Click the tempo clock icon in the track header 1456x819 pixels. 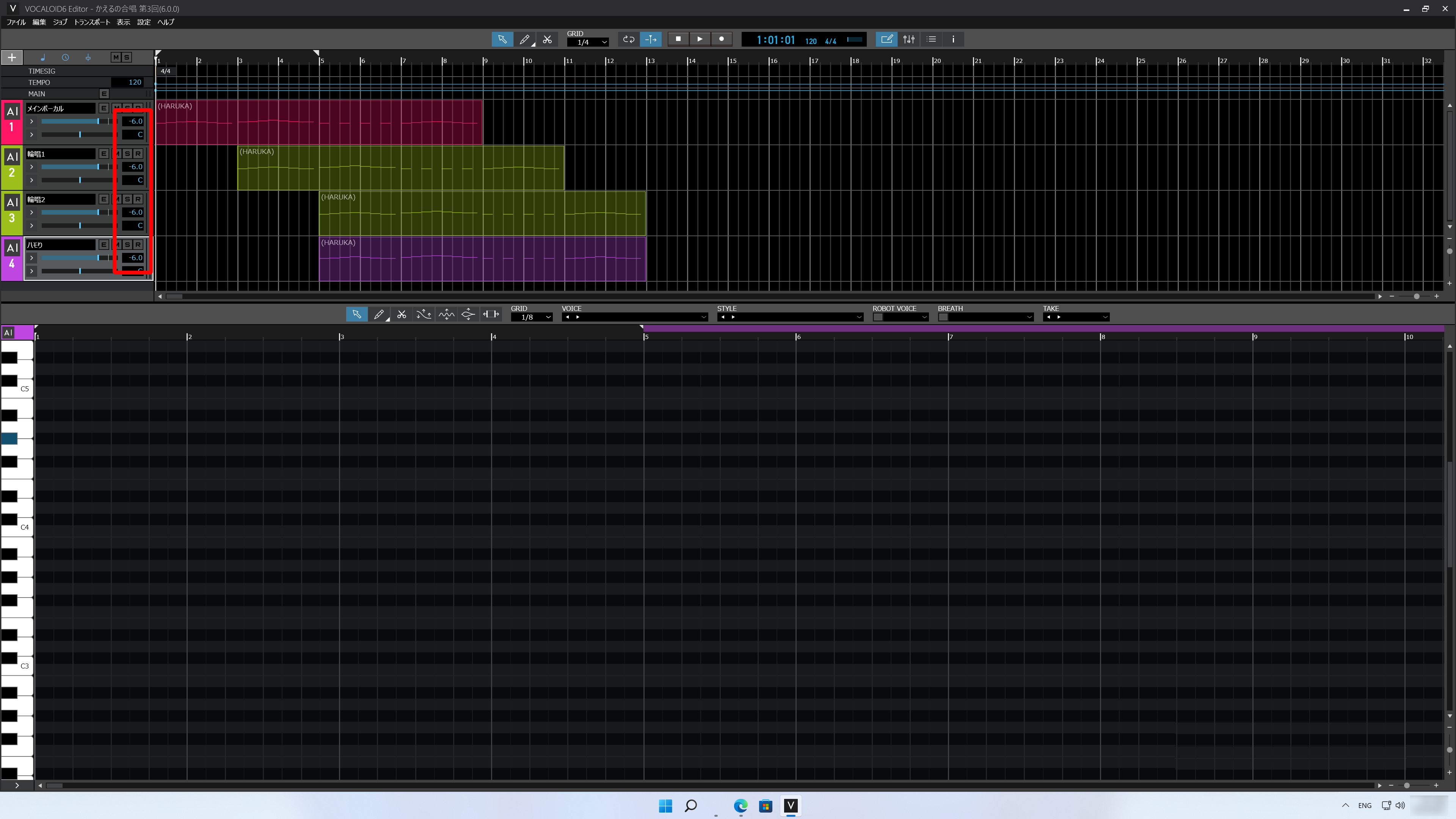pyautogui.click(x=65, y=57)
